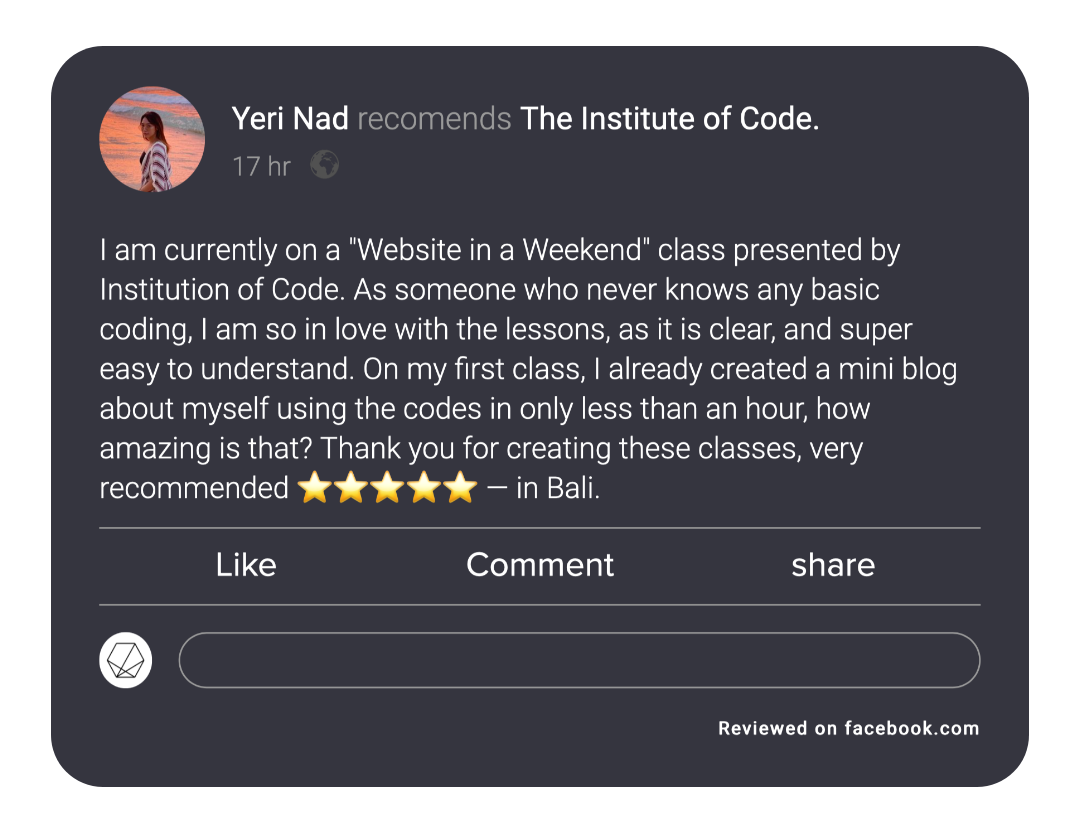
Task: Click the 17 hr timestamp
Action: tap(261, 166)
